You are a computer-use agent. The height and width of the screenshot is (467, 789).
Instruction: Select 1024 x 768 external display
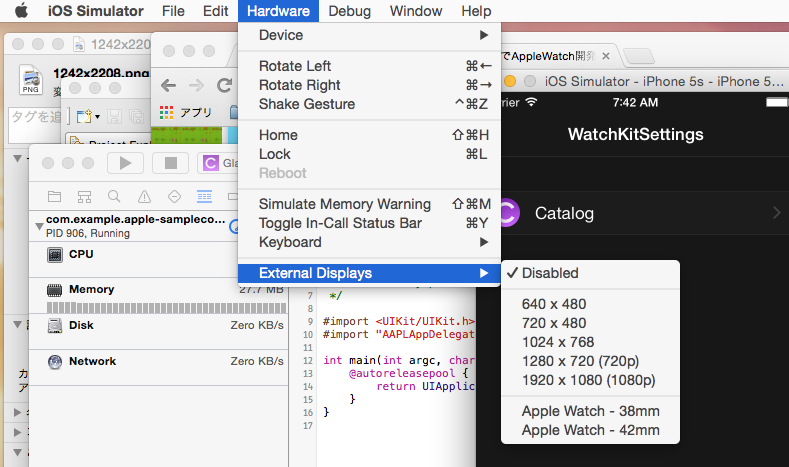tap(590, 342)
